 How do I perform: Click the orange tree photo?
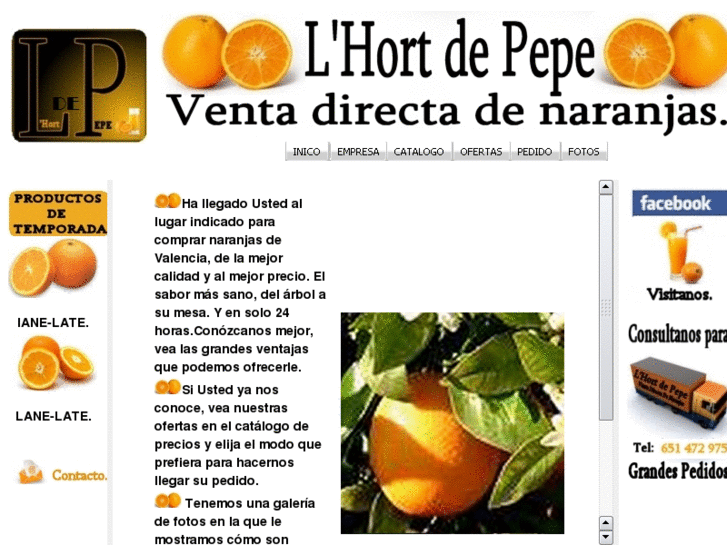coord(453,423)
